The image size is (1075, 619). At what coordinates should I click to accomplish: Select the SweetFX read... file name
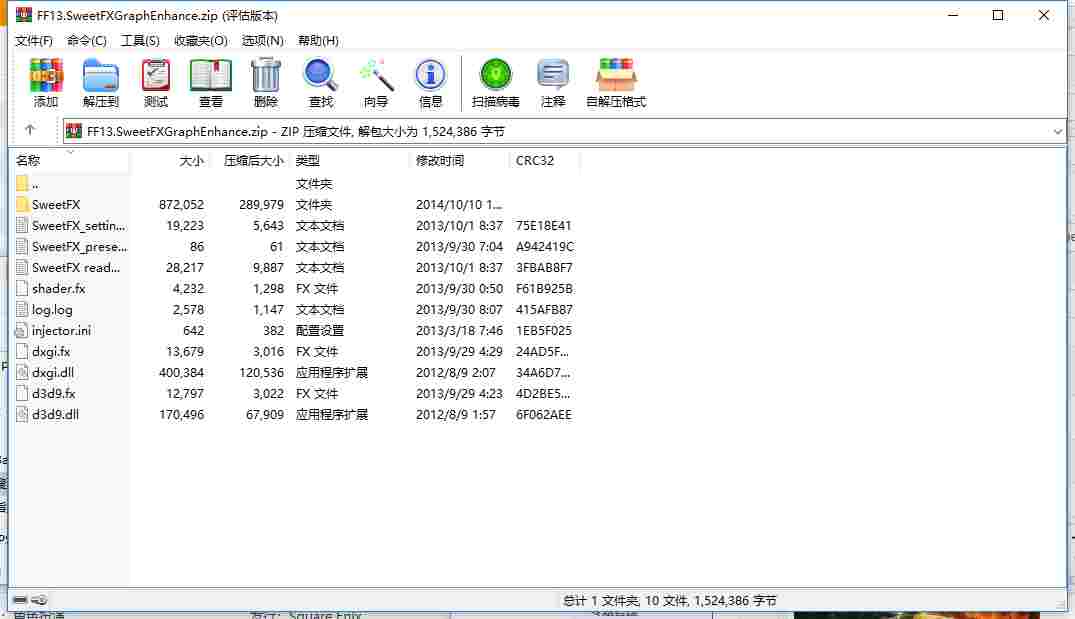(76, 267)
